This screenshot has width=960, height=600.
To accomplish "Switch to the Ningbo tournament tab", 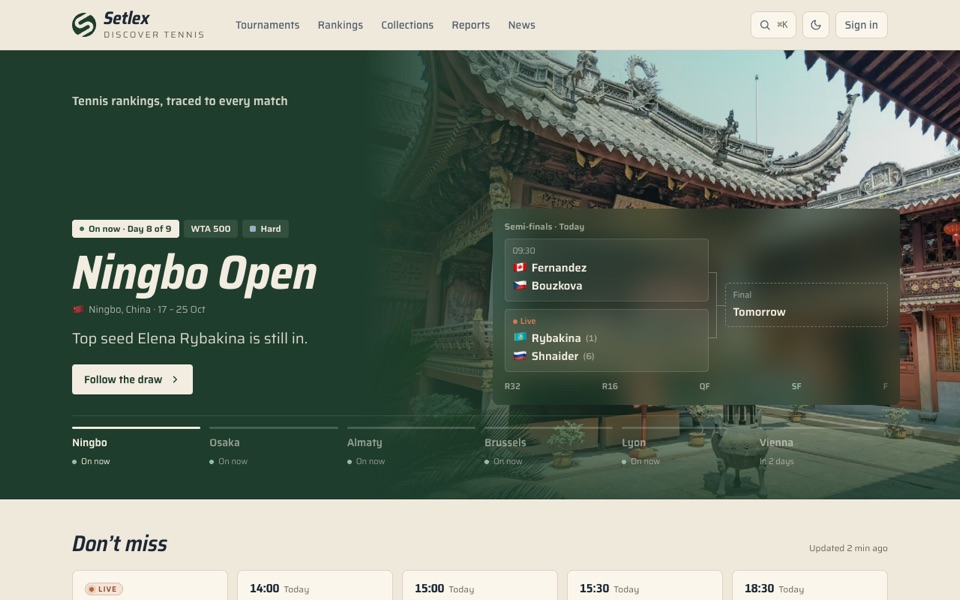I will 136,447.
